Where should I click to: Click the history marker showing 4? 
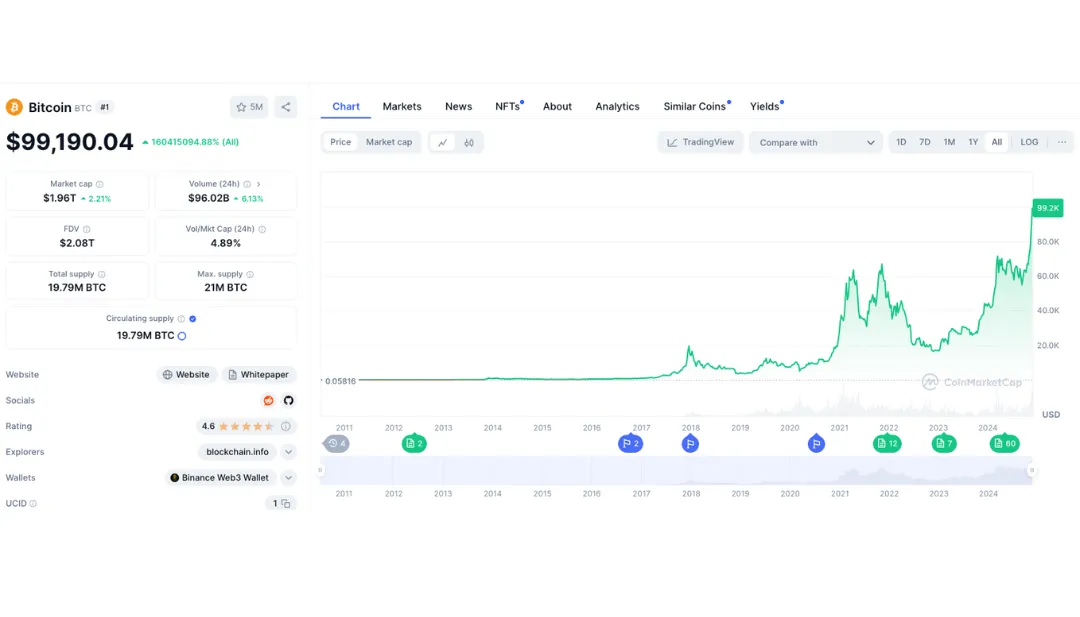coord(337,443)
